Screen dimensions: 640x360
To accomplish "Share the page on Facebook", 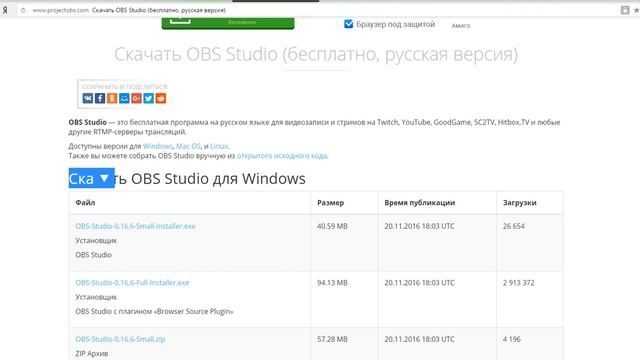I will pyautogui.click(x=100, y=98).
